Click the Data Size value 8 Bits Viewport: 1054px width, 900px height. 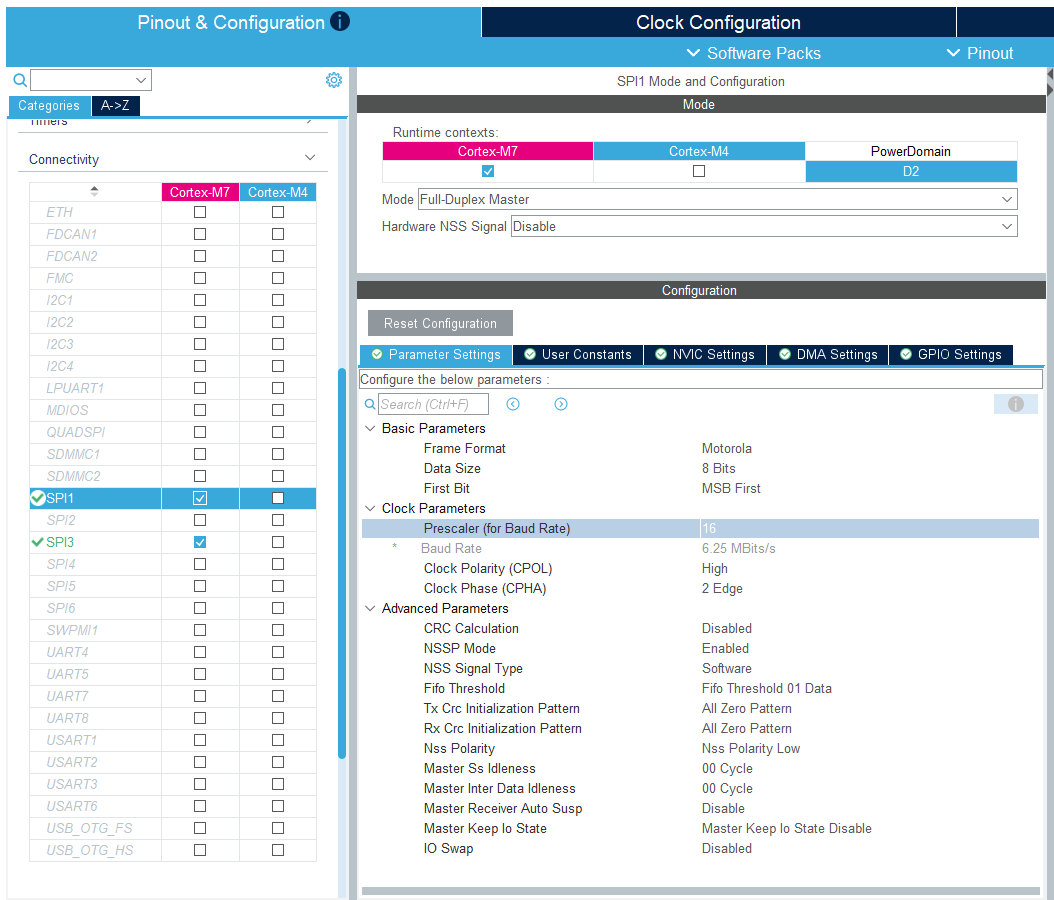click(x=719, y=468)
